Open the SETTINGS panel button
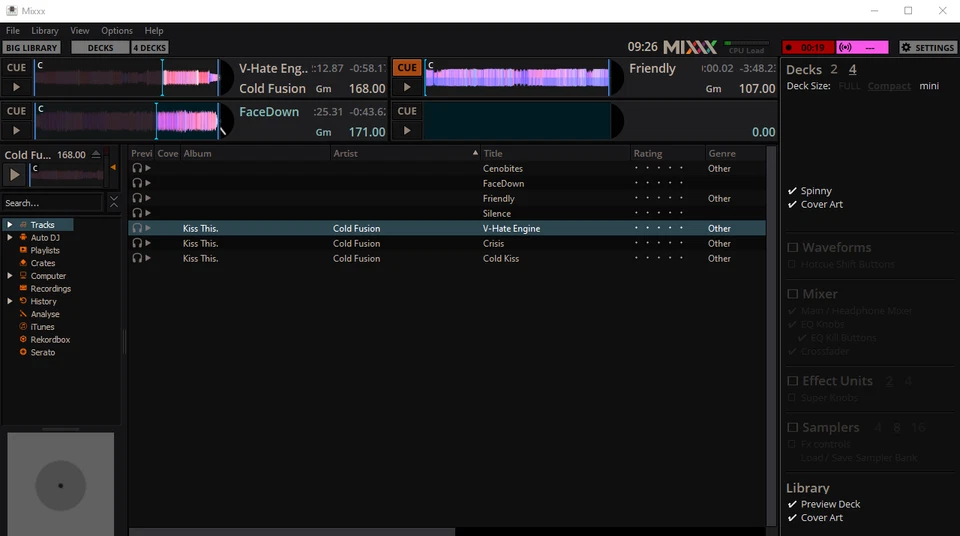Screen dimensions: 960x536 927,47
